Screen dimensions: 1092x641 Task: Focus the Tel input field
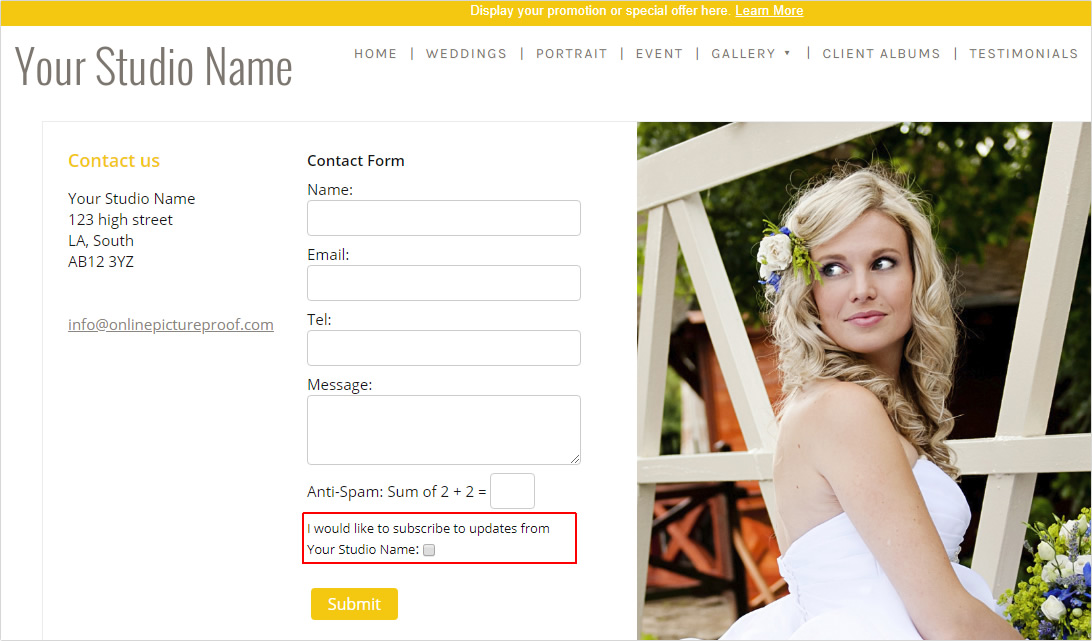pyautogui.click(x=444, y=348)
